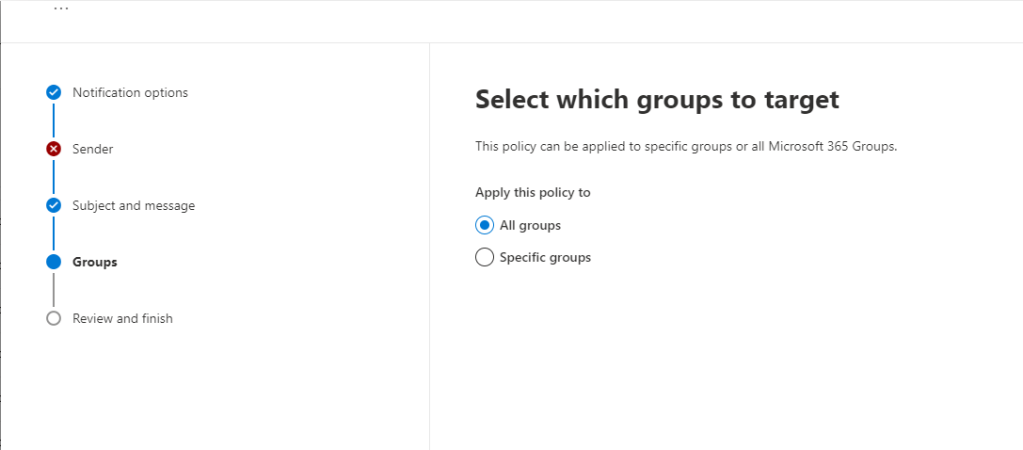
Task: Click the checkmark icon next to Subject and message
Action: (53, 205)
